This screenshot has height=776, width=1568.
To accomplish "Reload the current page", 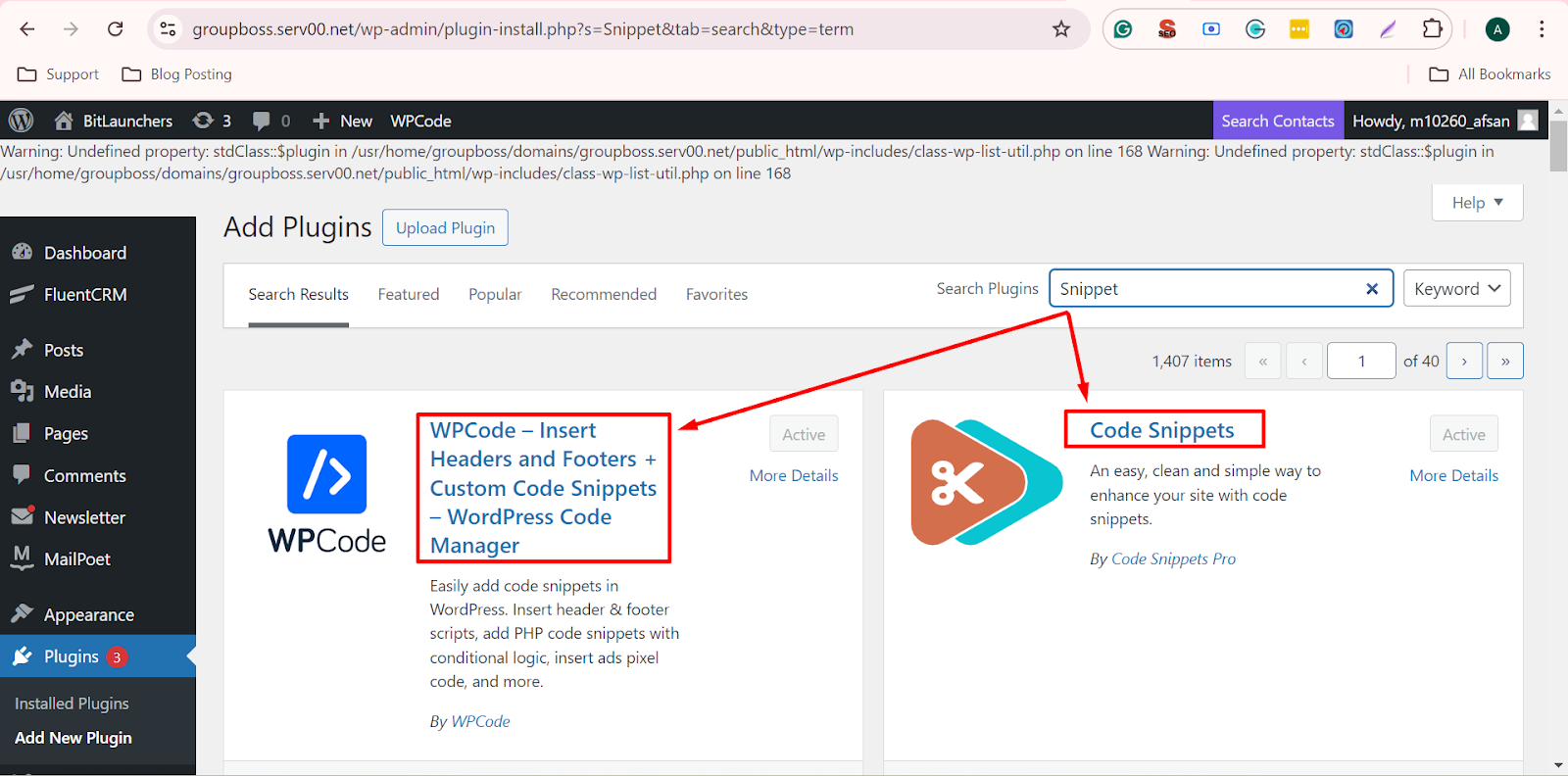I will click(x=115, y=29).
